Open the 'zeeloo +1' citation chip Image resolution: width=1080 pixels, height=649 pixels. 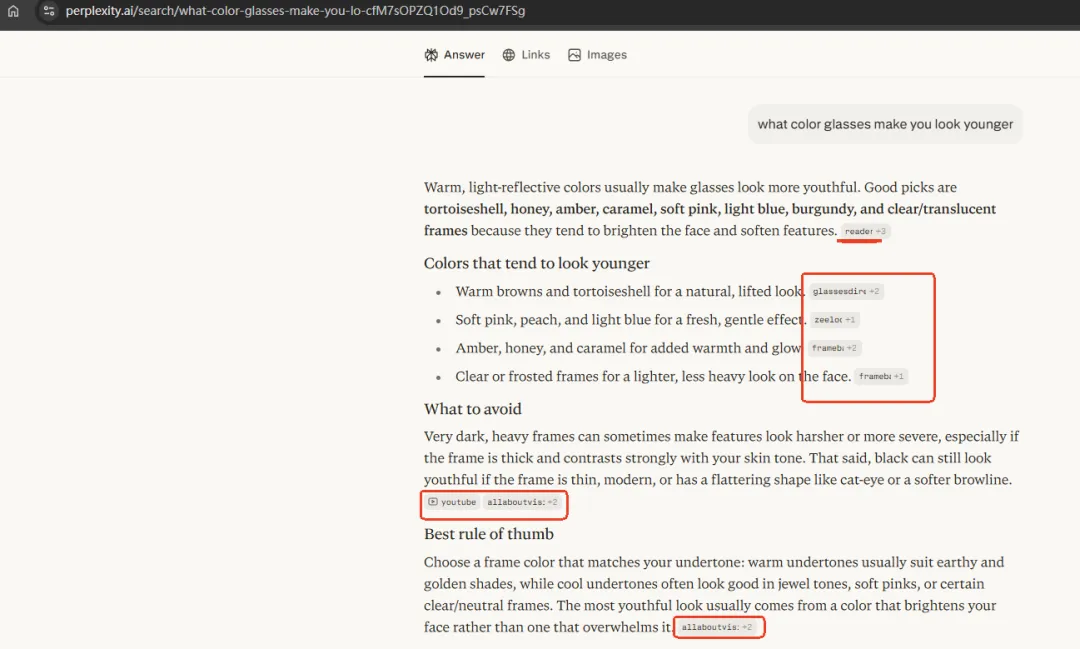pyautogui.click(x=834, y=320)
